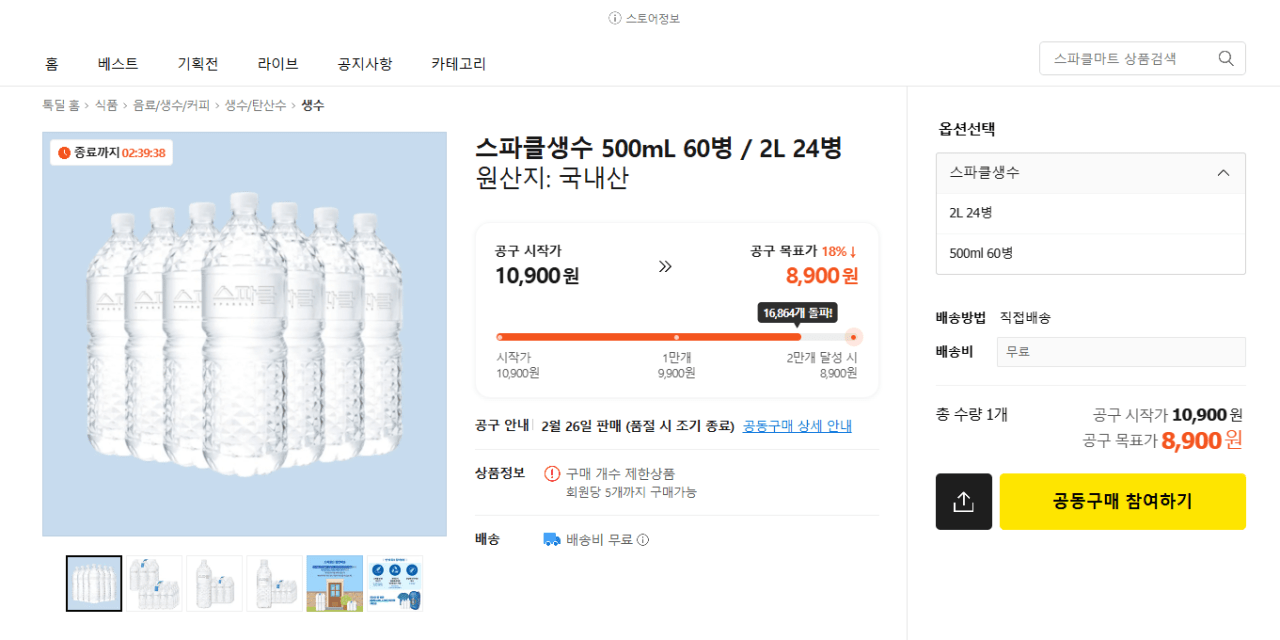Collapse the 스파클생수 option dropdown

1223,172
